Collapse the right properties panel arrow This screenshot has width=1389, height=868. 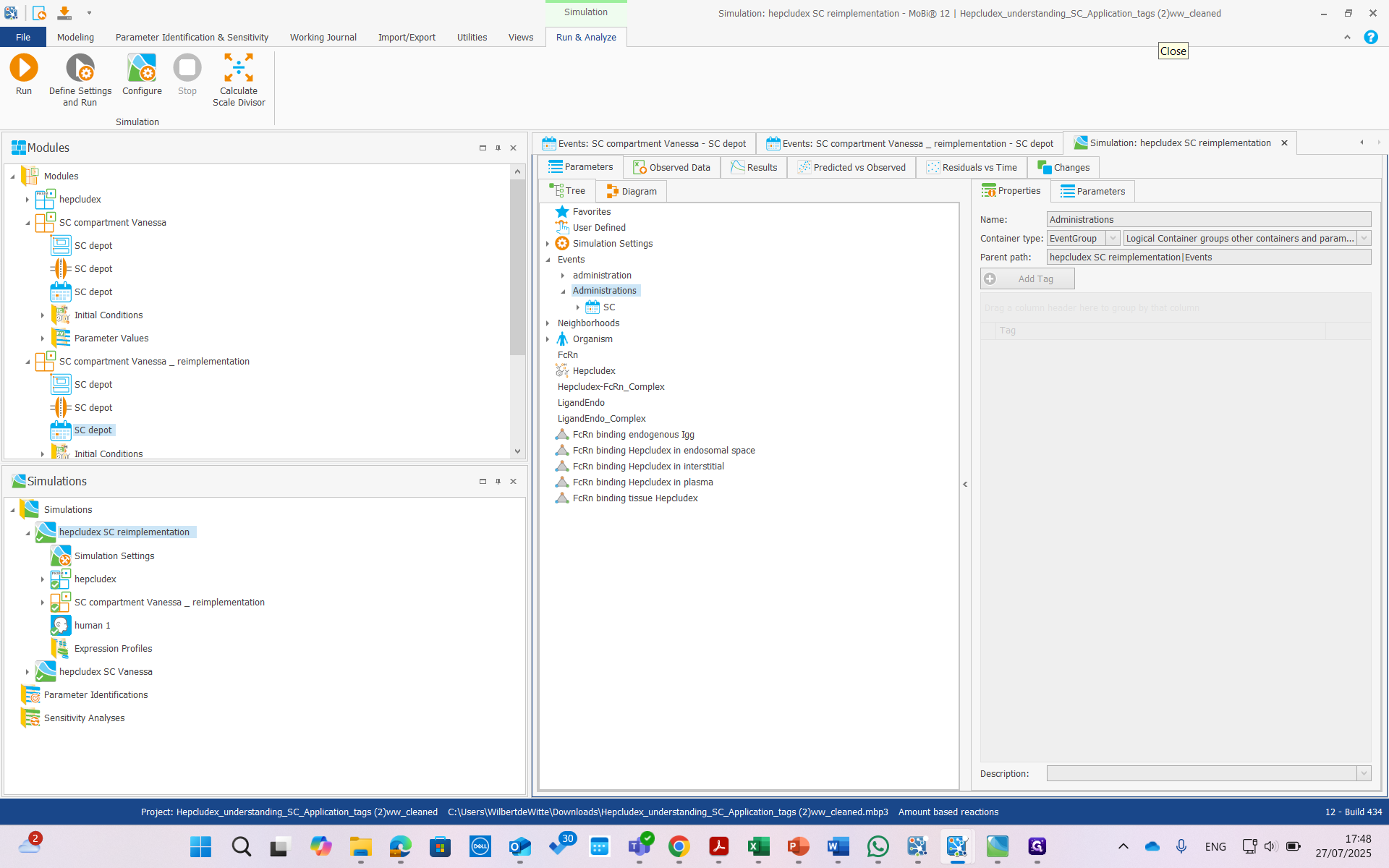(x=965, y=484)
